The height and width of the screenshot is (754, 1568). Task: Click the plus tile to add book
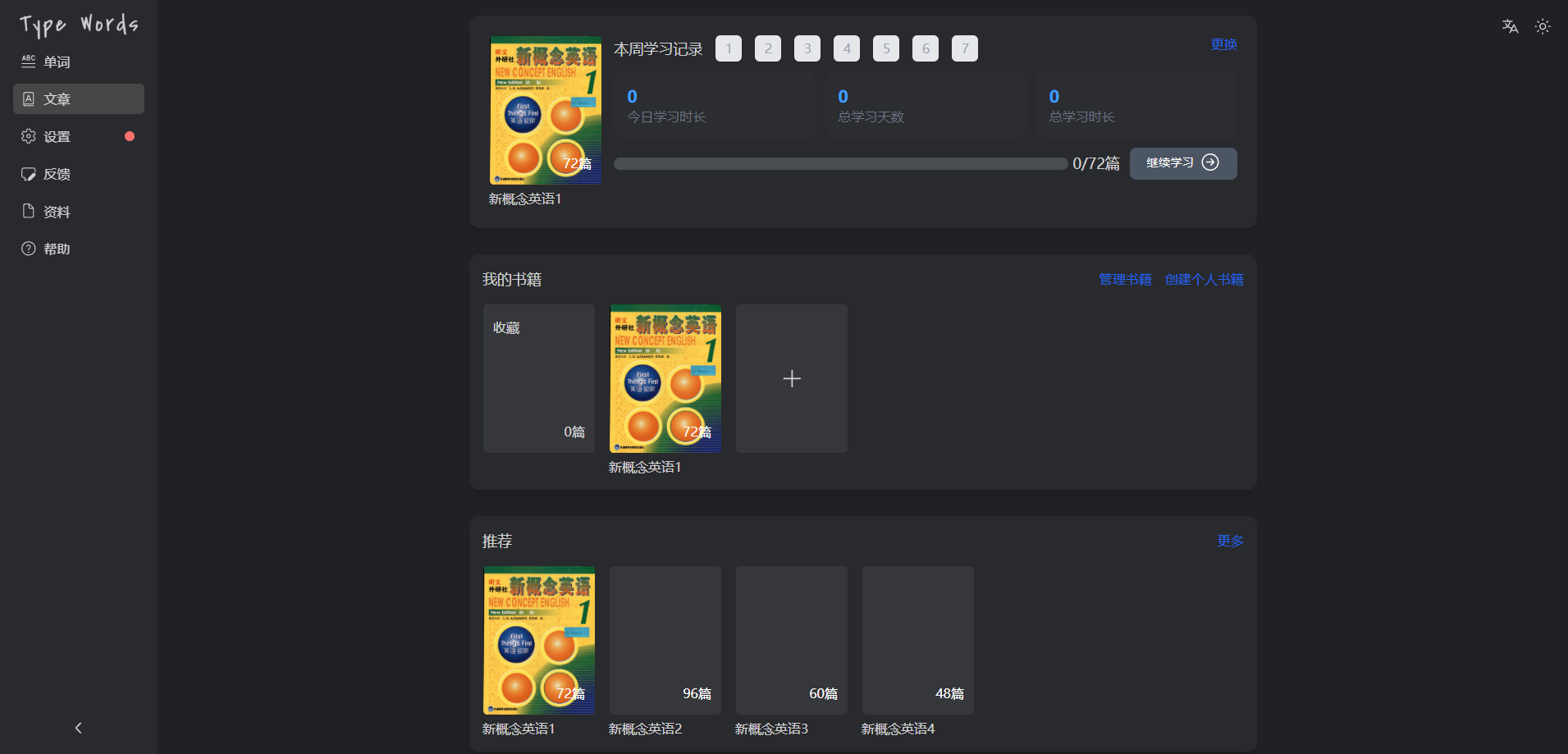coord(792,378)
